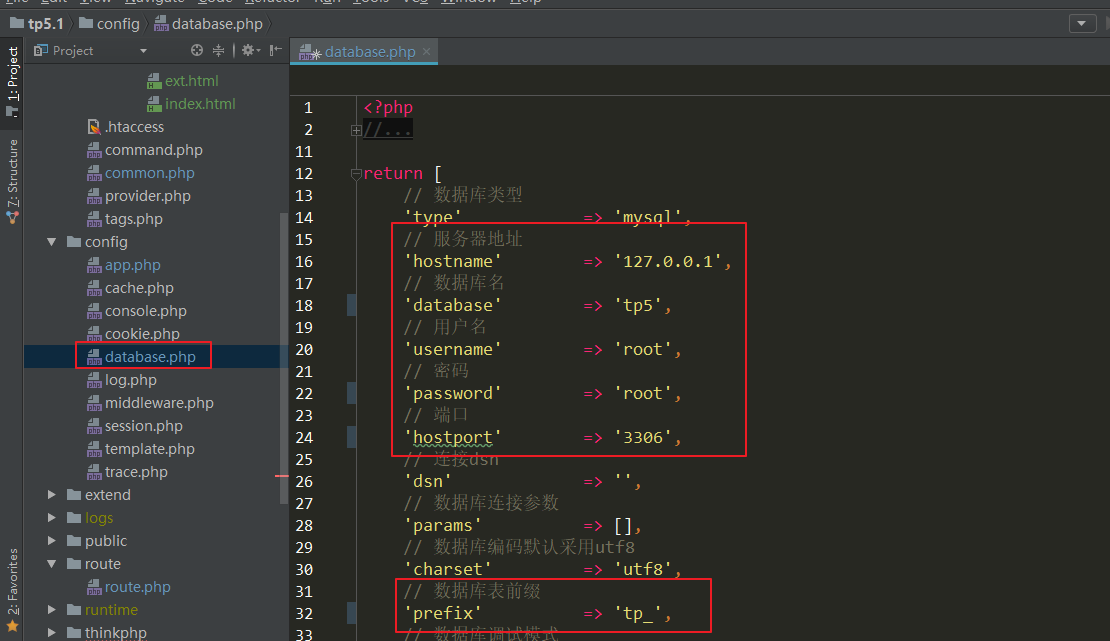Image resolution: width=1110 pixels, height=641 pixels.
Task: Click the 'params' key on line 28
Action: tap(442, 525)
